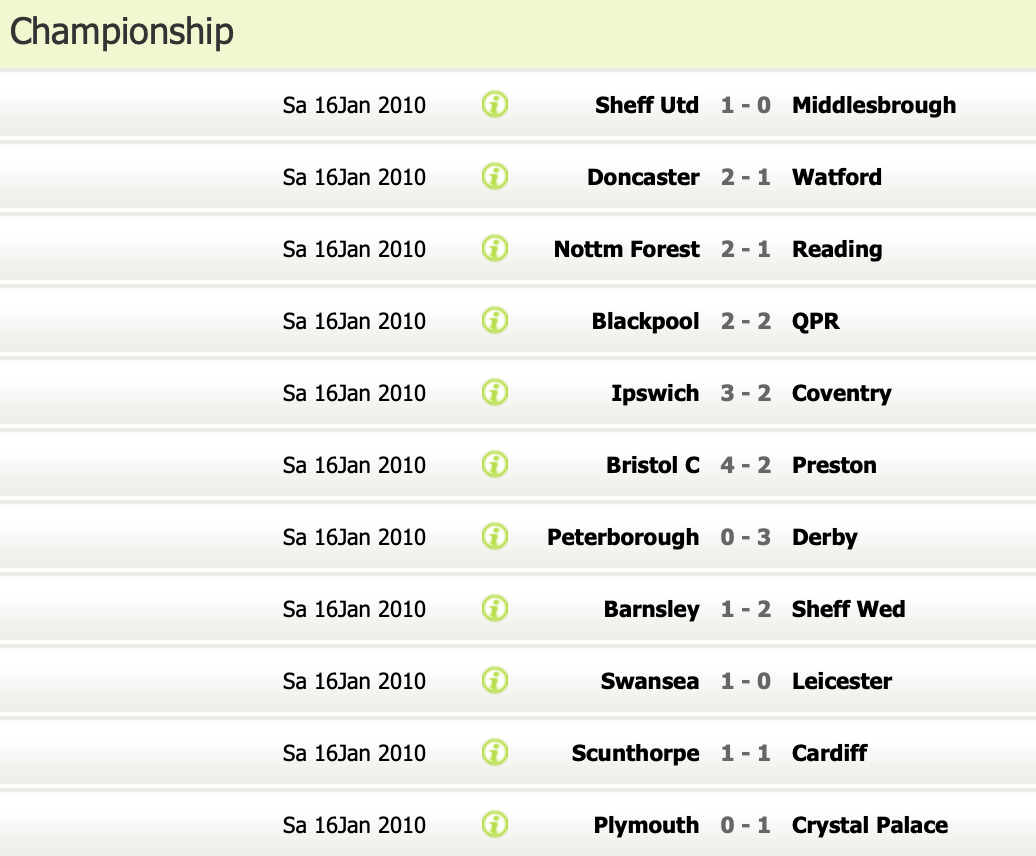
Task: Open the Middlesbrough team link
Action: pyautogui.click(x=873, y=105)
